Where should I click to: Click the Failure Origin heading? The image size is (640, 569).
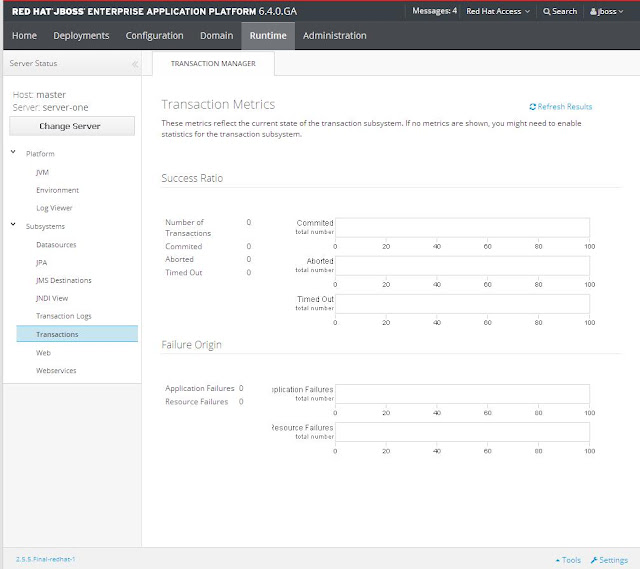point(191,345)
